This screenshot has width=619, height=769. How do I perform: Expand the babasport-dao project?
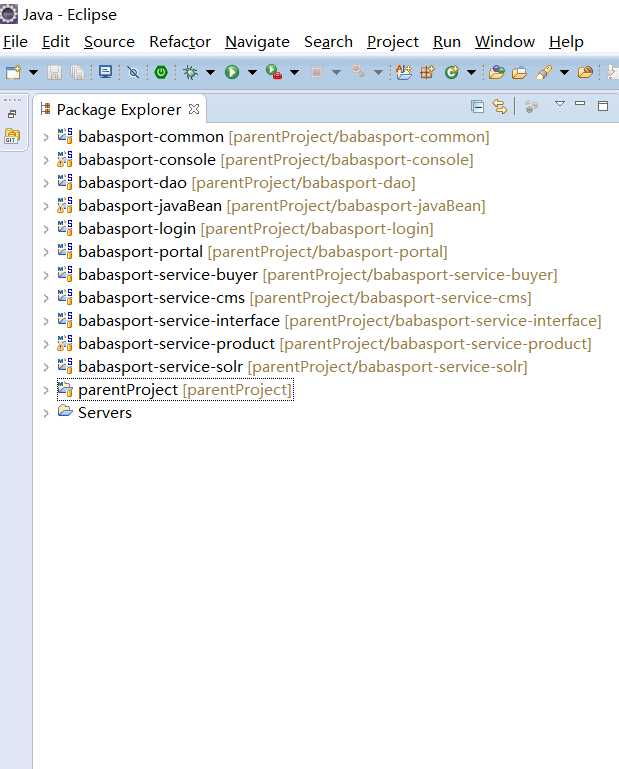click(46, 183)
